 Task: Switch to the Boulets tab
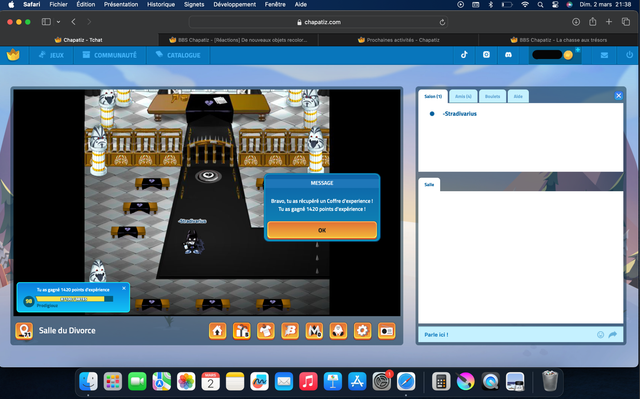[x=492, y=96]
